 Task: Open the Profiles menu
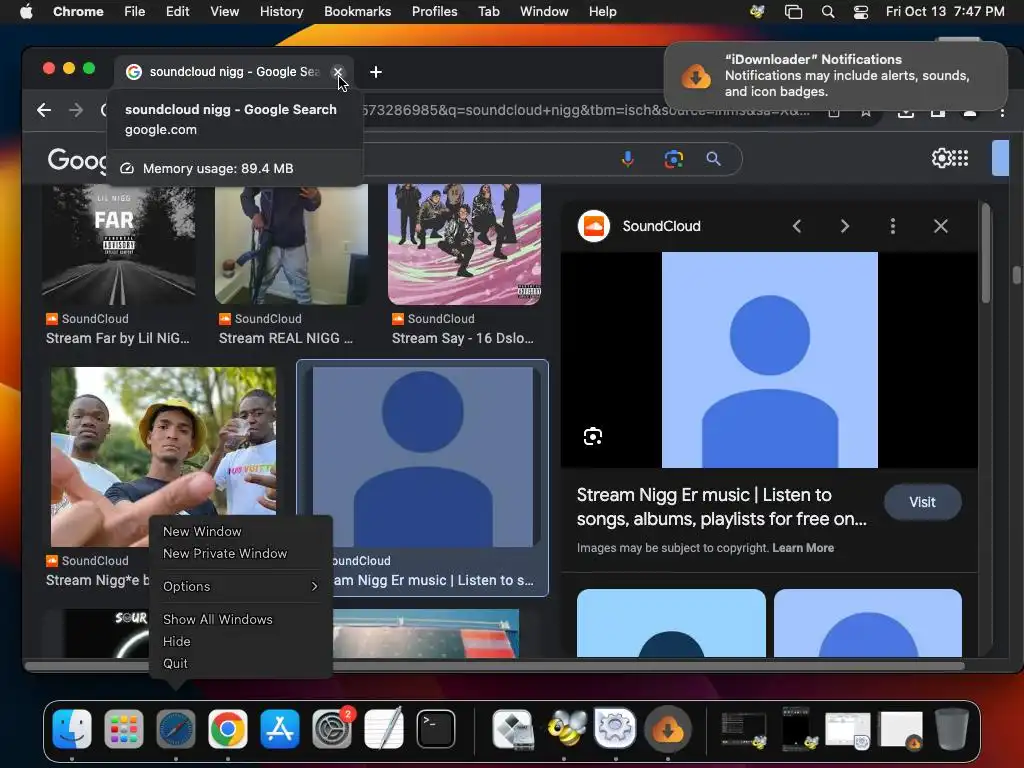434,12
